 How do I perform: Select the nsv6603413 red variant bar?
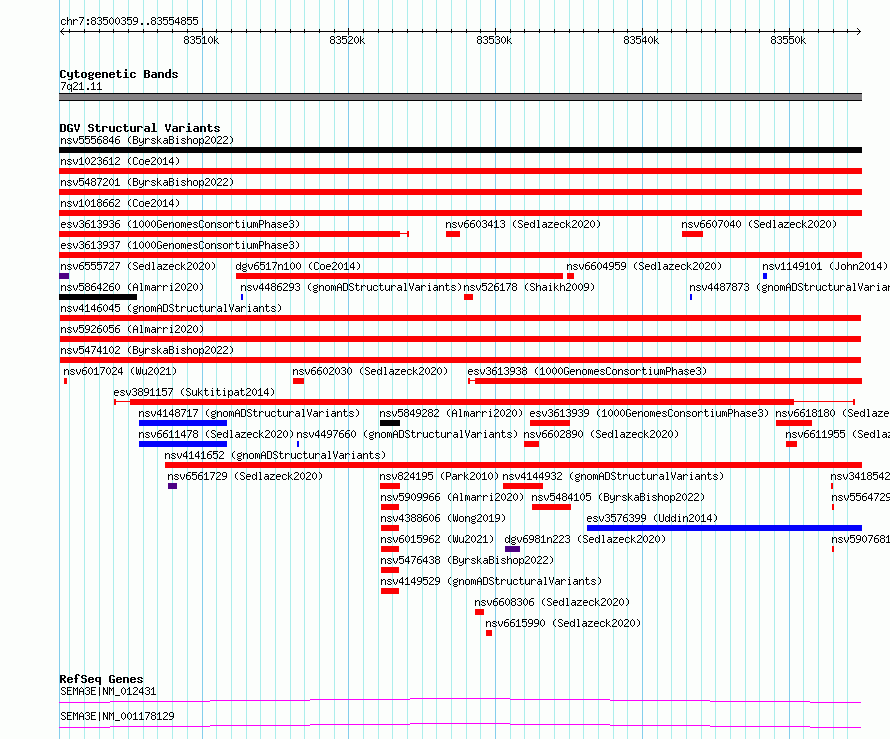click(x=453, y=234)
